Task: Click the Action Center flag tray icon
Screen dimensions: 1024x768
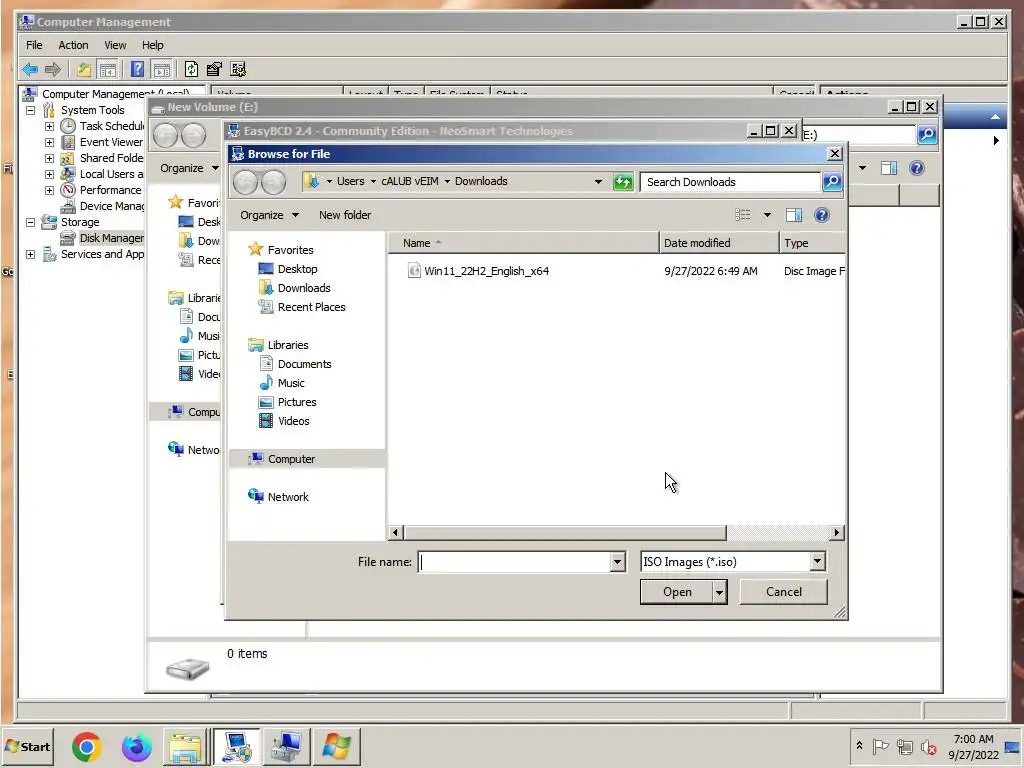Action: pyautogui.click(x=880, y=746)
